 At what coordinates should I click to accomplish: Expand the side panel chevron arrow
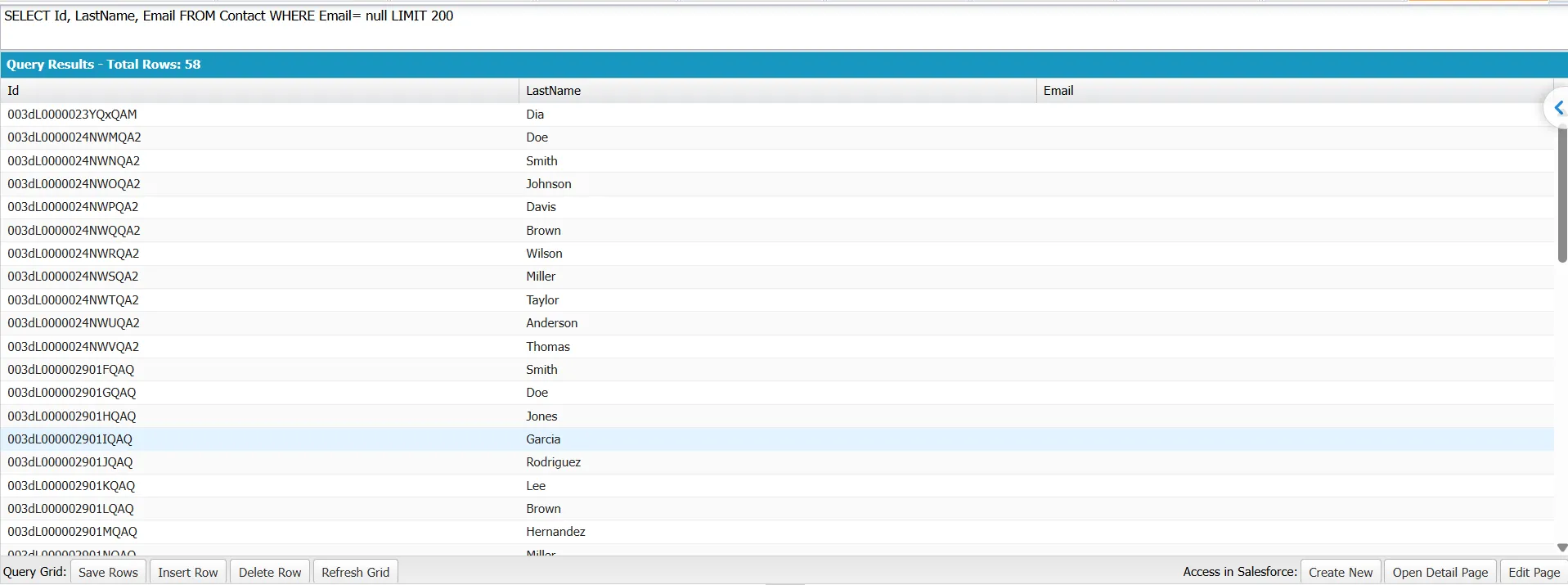(1557, 108)
